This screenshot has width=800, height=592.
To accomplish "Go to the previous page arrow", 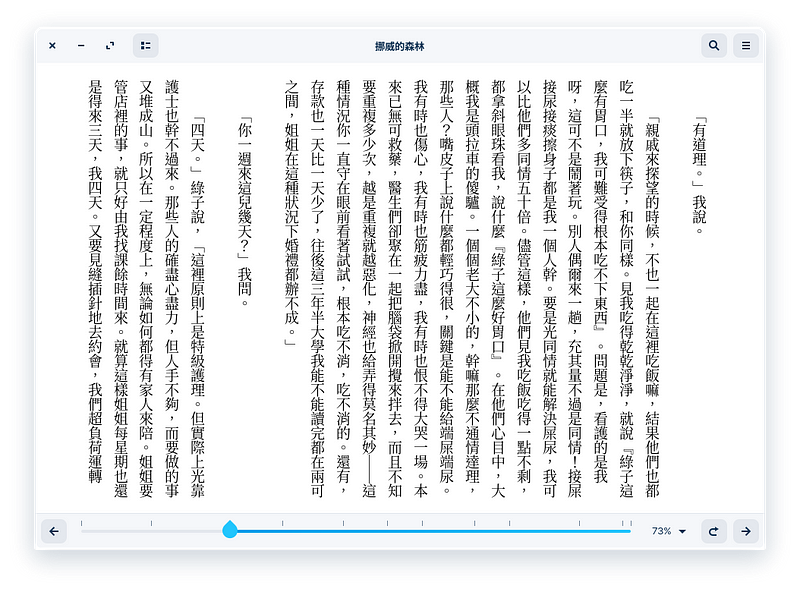I will click(x=54, y=531).
